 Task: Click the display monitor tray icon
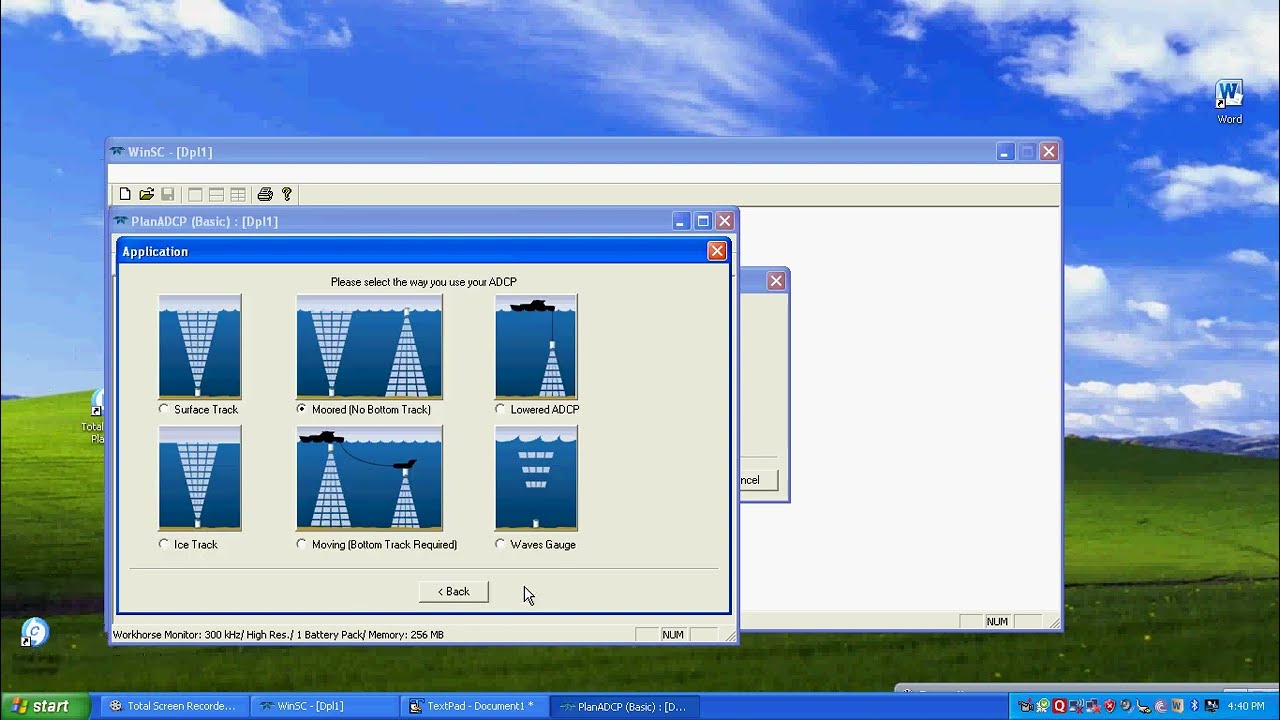(x=1213, y=705)
